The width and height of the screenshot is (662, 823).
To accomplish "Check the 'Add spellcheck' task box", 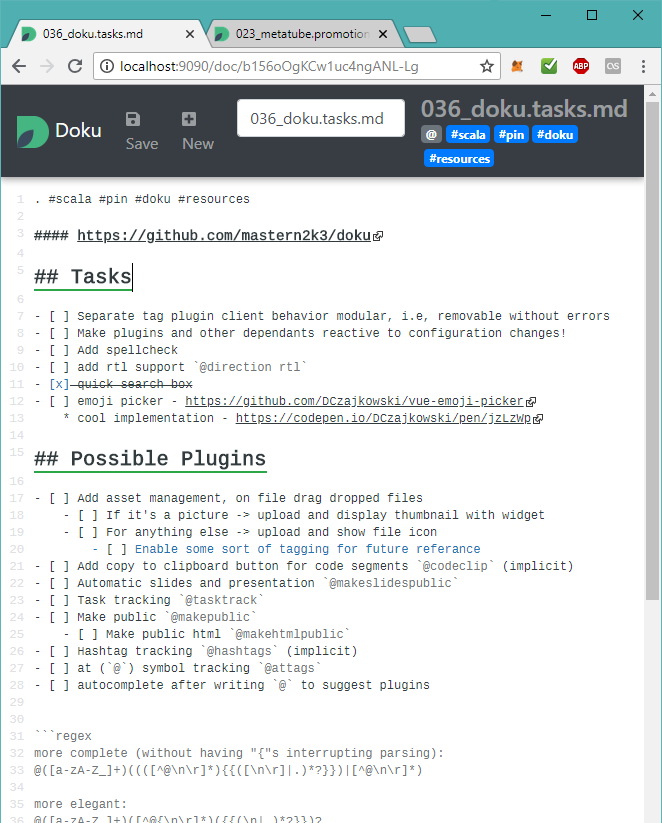I will click(59, 350).
